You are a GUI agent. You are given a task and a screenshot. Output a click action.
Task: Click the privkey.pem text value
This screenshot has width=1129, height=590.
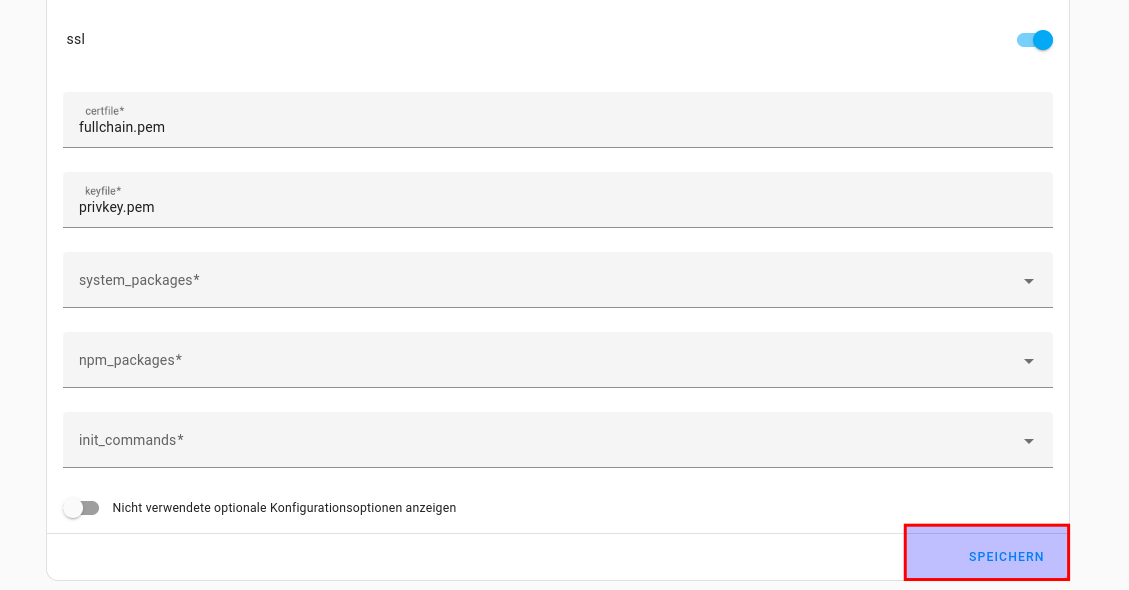pyautogui.click(x=116, y=207)
